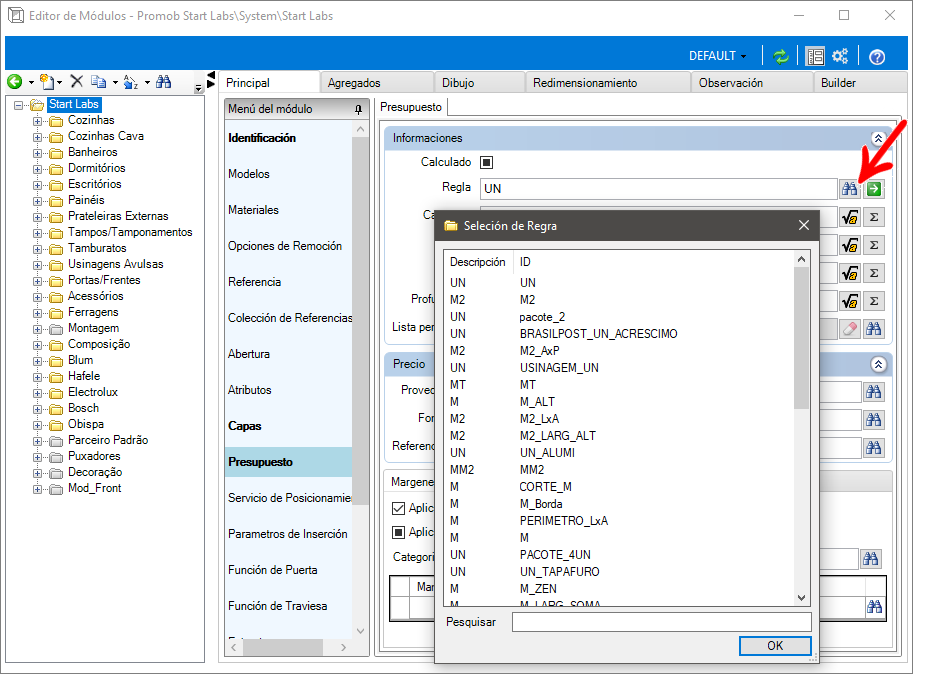Open Función de Puerta menu item

[273, 570]
